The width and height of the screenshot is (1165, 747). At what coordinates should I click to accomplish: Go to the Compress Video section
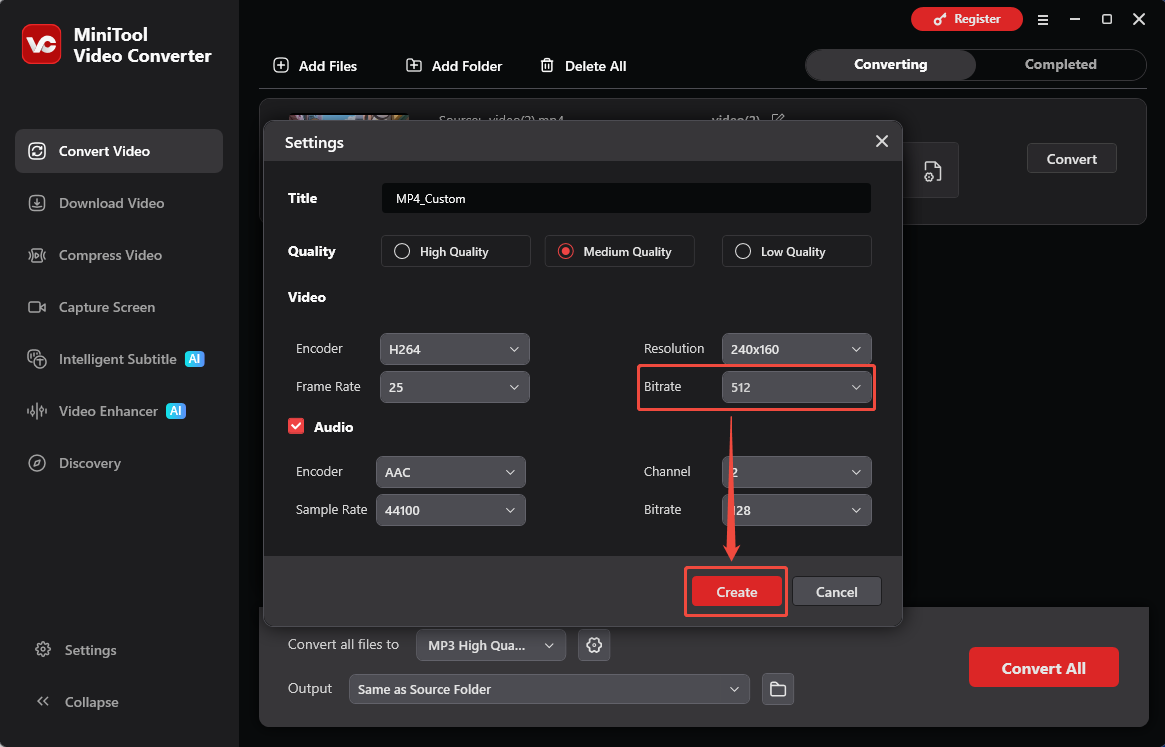pos(119,255)
